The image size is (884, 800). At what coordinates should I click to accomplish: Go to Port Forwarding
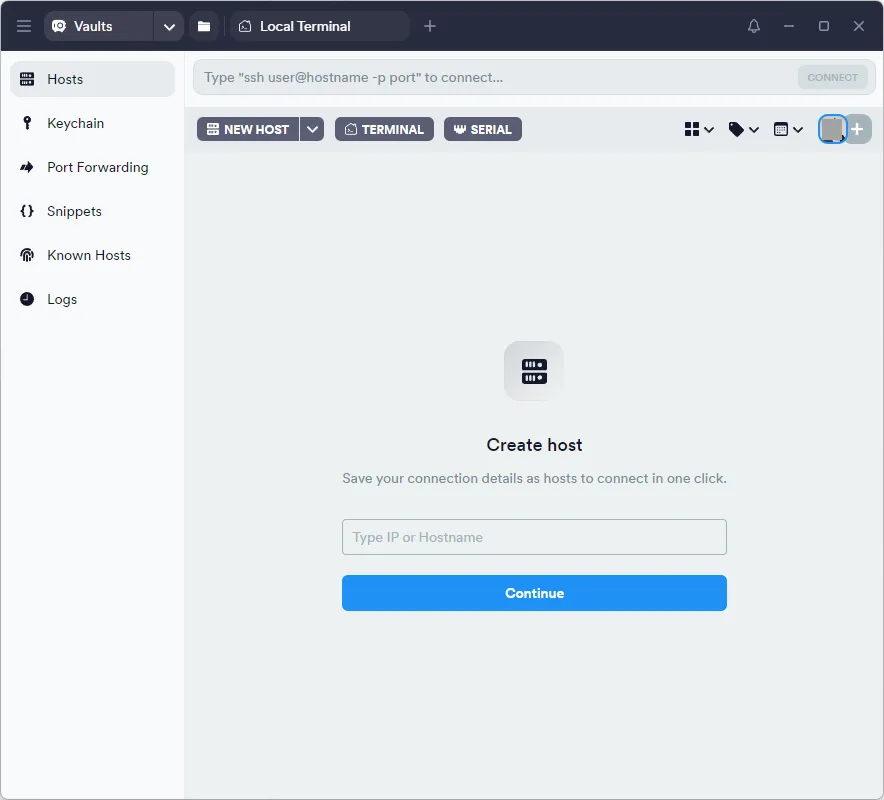[x=92, y=167]
